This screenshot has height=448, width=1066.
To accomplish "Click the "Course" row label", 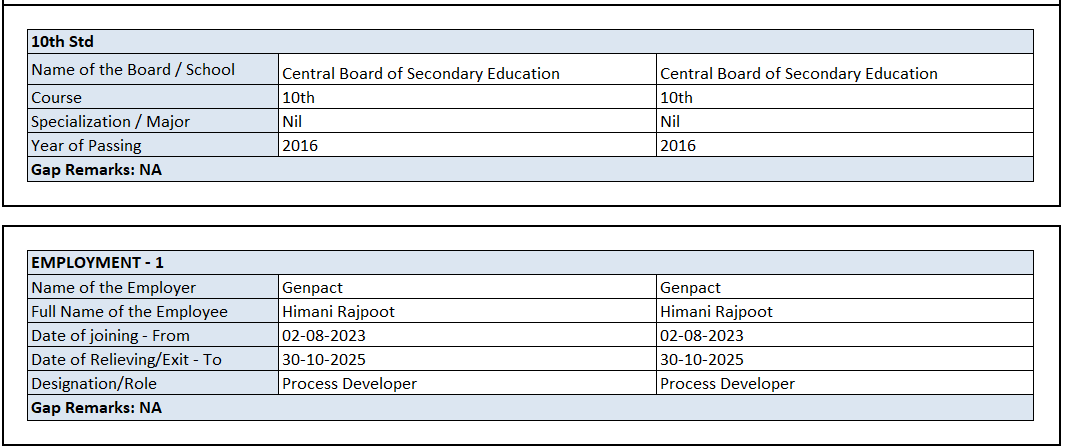I will coord(57,98).
